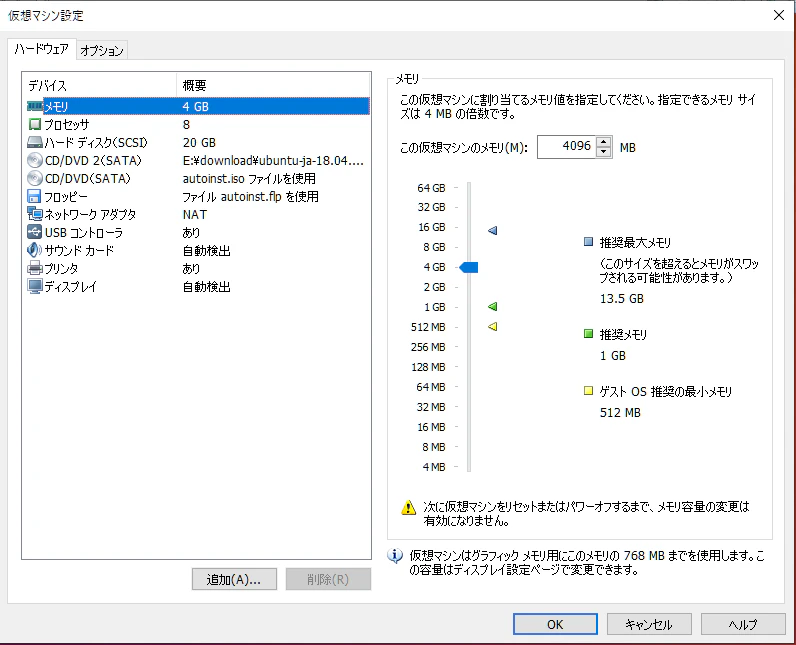Viewport: 796px width, 645px height.
Task: Select the サウンド カード row
Action: pos(198,250)
